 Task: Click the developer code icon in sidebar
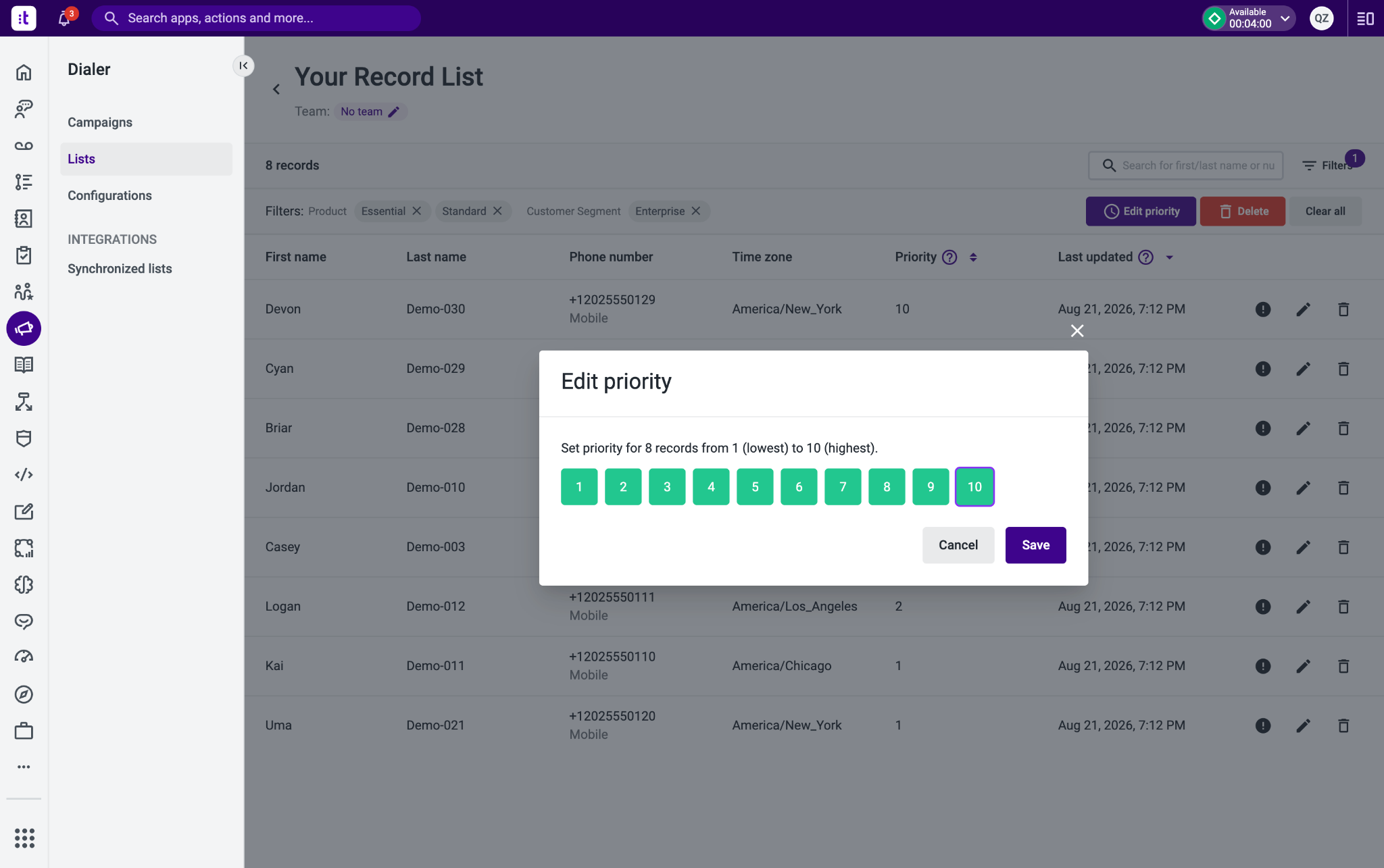point(24,474)
